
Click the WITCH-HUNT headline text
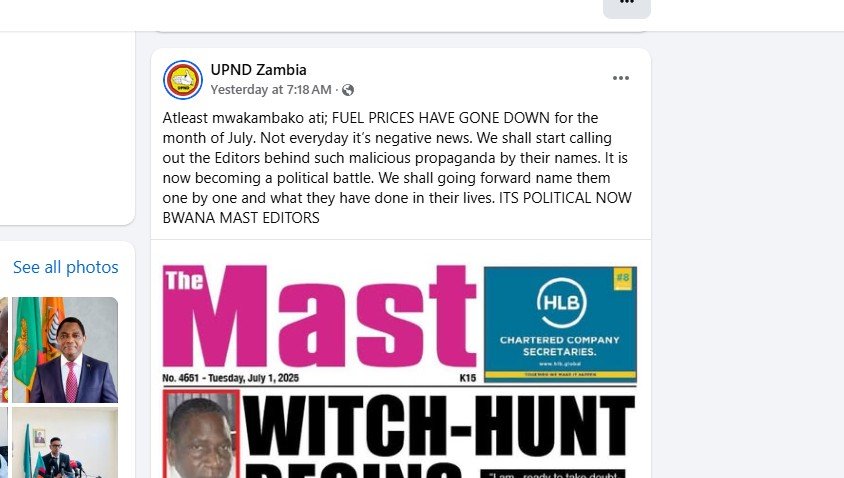coord(438,426)
